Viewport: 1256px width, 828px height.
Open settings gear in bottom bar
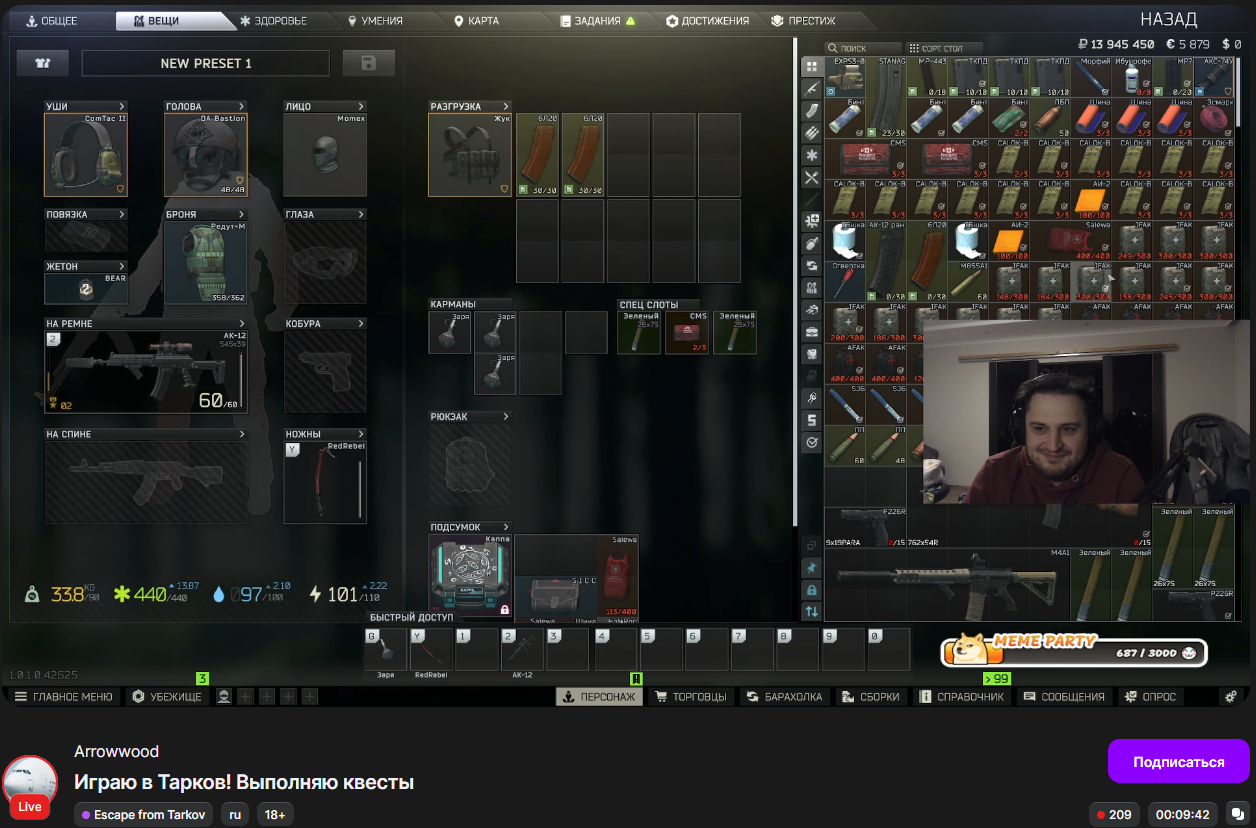(x=1231, y=697)
